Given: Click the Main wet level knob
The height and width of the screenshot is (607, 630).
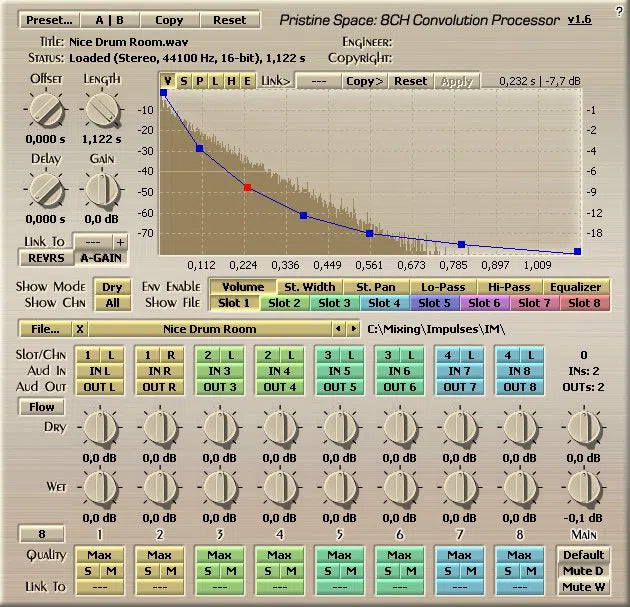Looking at the screenshot, I should tap(585, 487).
